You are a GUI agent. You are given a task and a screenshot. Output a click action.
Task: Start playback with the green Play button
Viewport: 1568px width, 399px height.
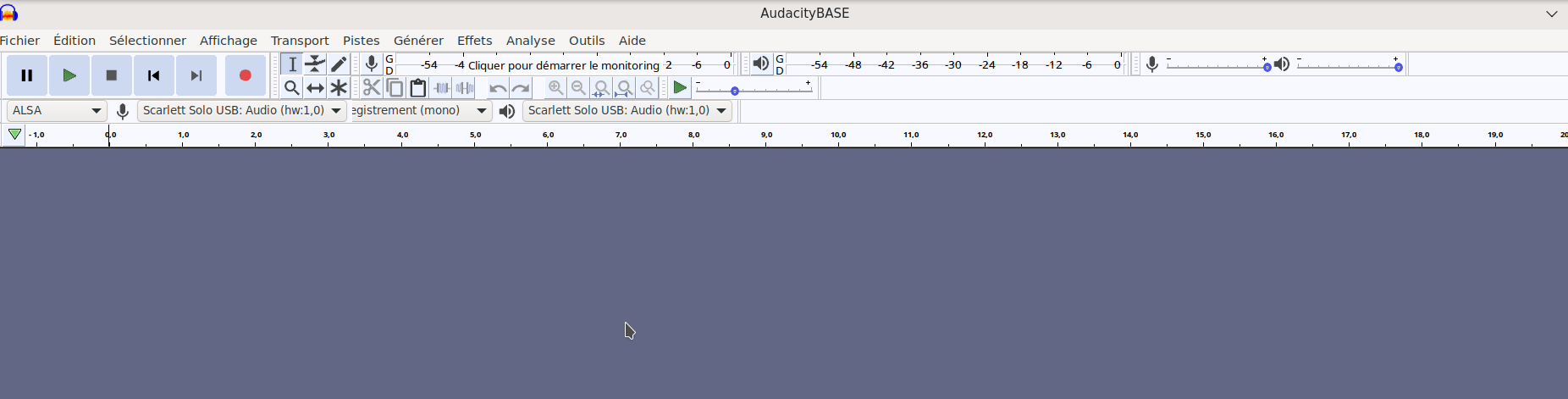coord(69,75)
